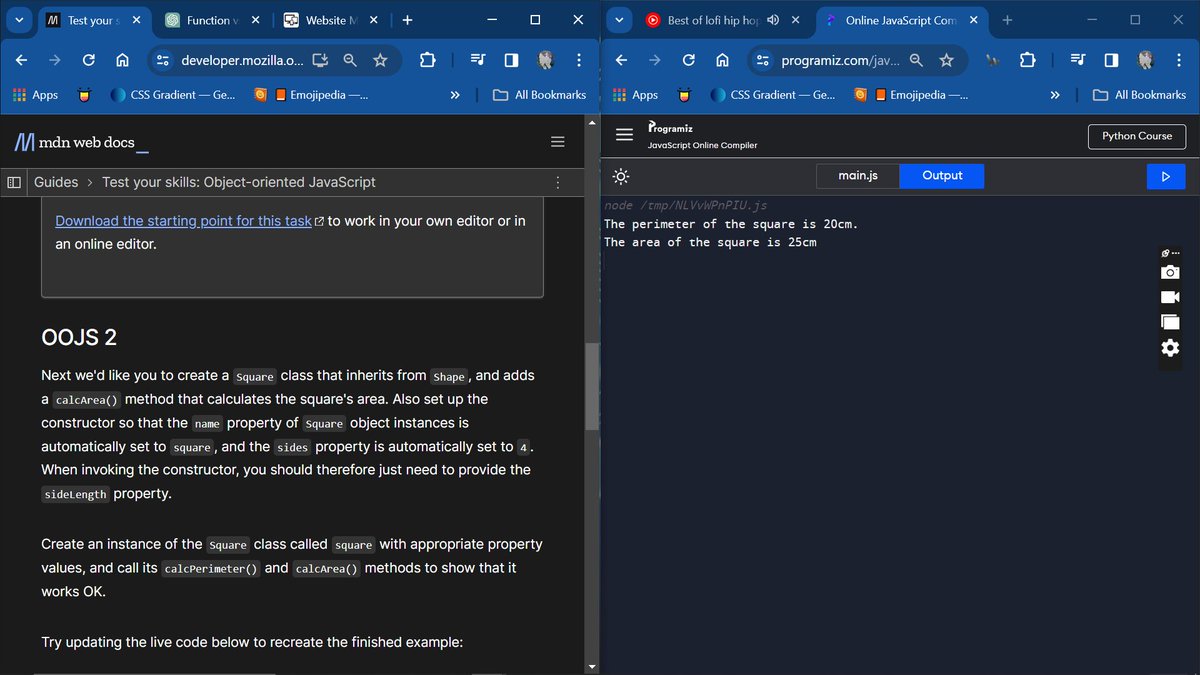Screen dimensions: 1200x675
Task: Open CSS Gradient bookmark in right window
Action: [x=773, y=95]
